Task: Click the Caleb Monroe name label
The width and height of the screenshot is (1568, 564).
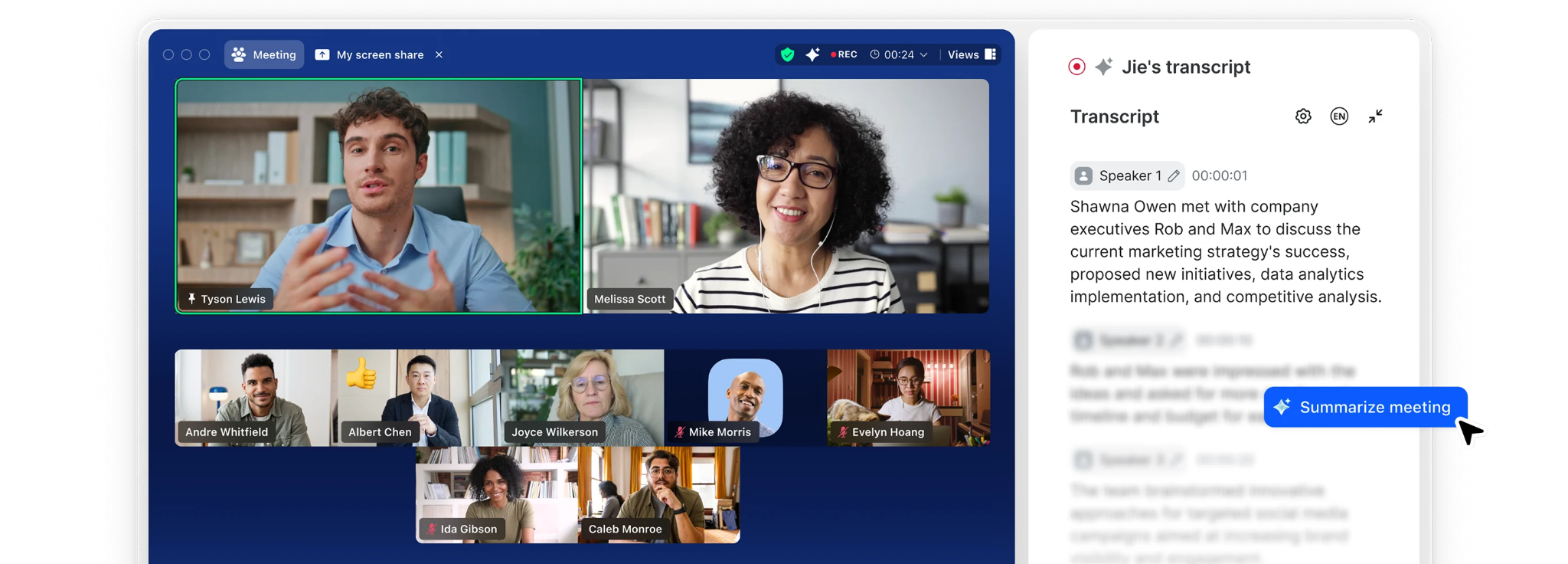Action: tap(625, 529)
